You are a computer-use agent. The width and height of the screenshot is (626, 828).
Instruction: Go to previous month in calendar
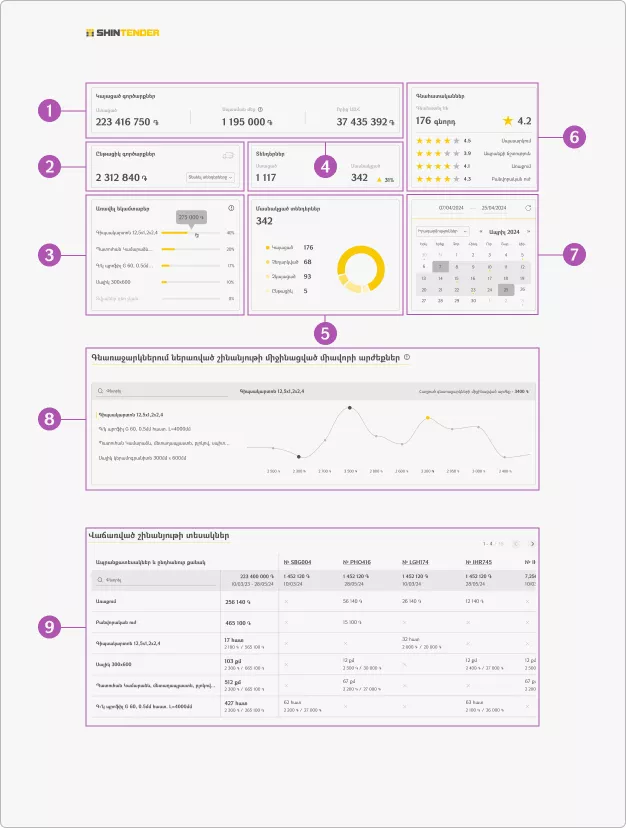[x=481, y=230]
